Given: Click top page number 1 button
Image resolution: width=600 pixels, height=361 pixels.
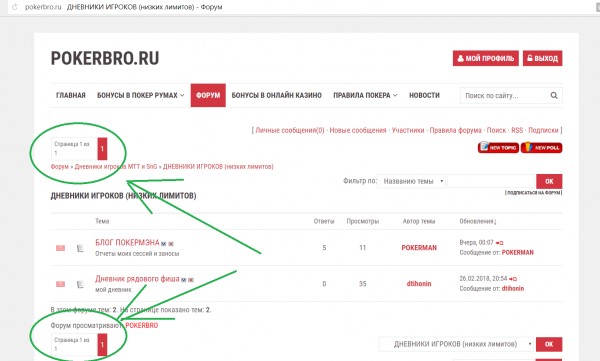Looking at the screenshot, I should (102, 149).
